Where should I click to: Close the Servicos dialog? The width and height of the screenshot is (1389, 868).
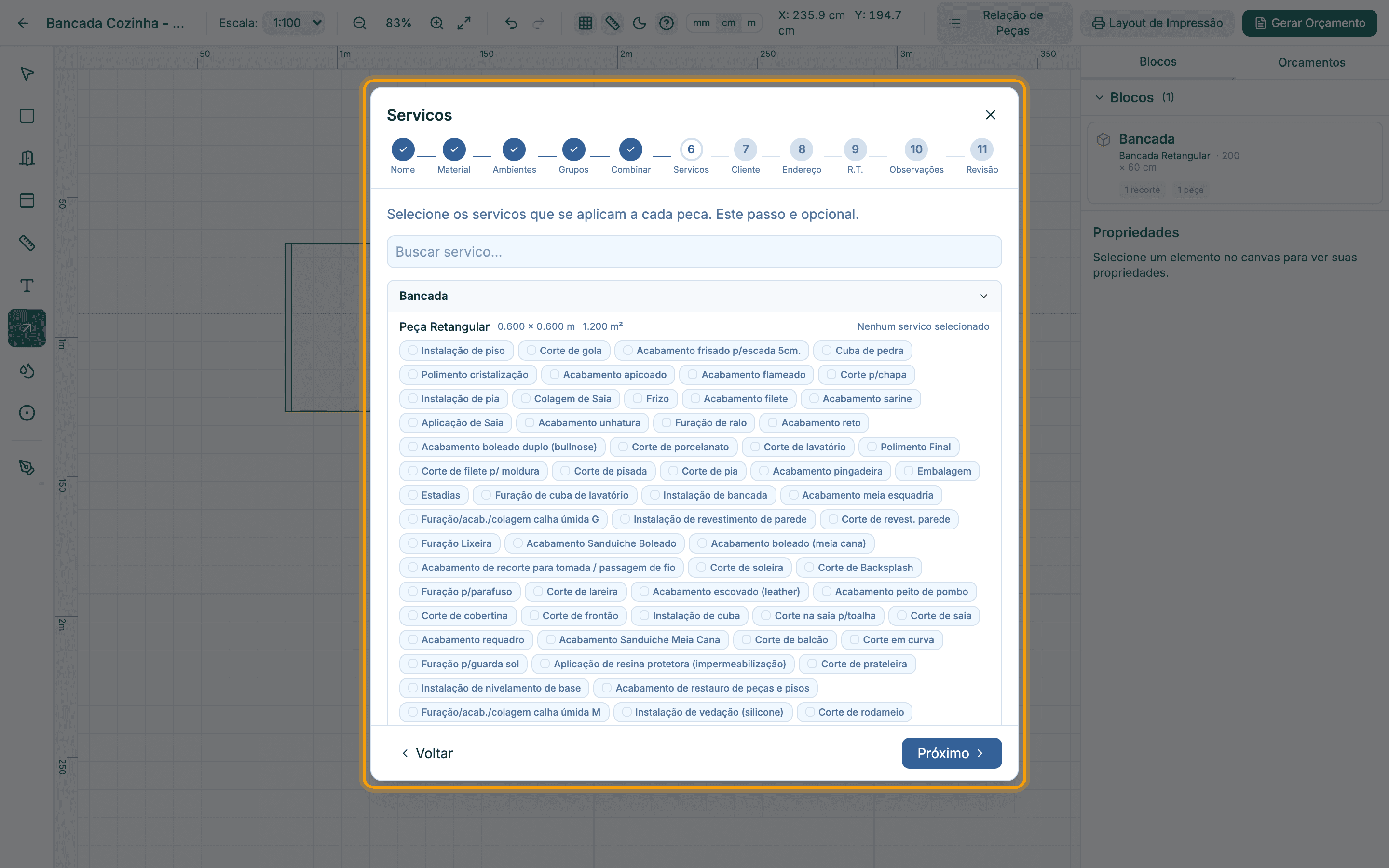pyautogui.click(x=990, y=115)
